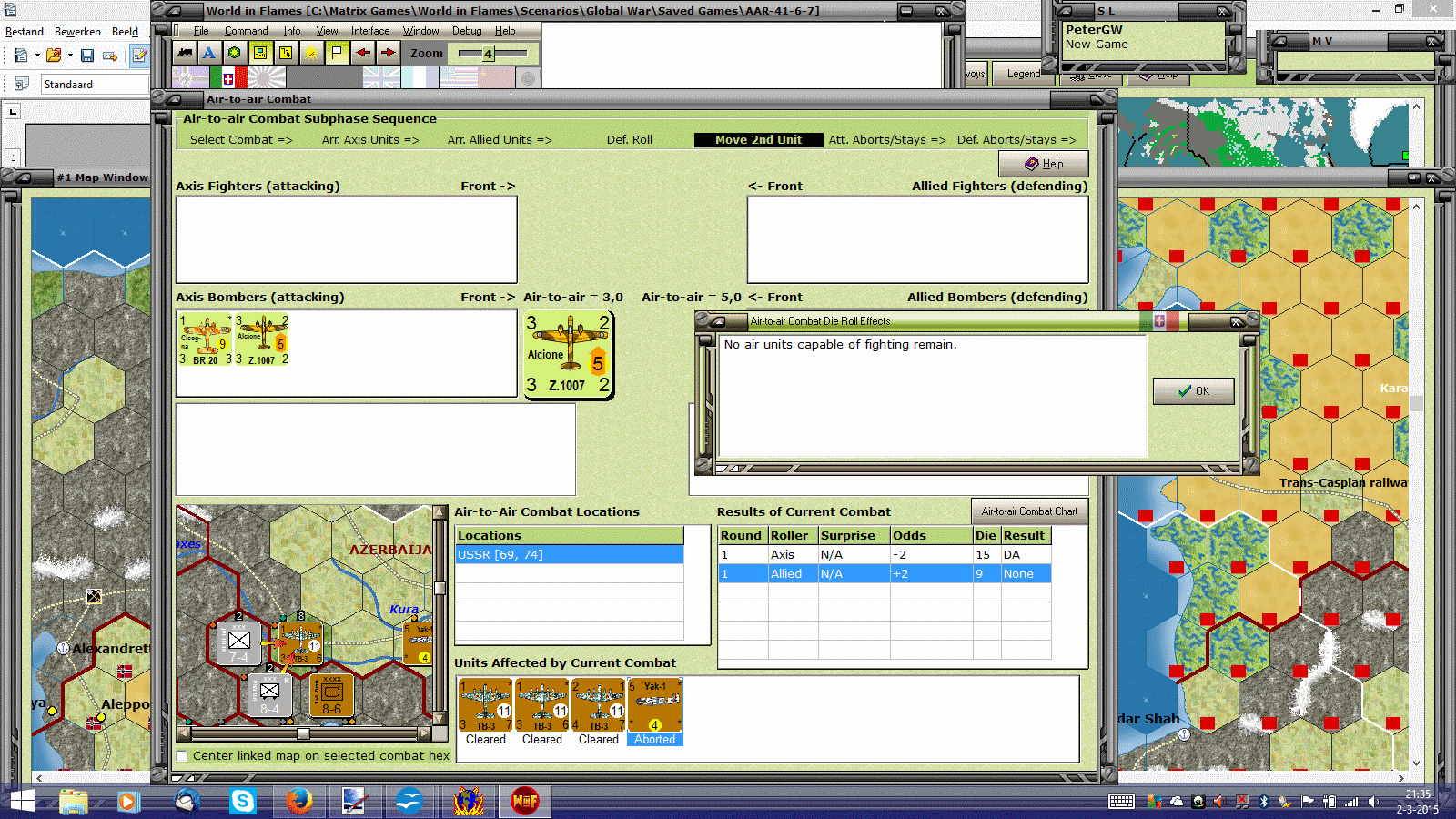Viewport: 1456px width, 819px height.
Task: Click the network signal tray icon
Action: [x=1351, y=802]
